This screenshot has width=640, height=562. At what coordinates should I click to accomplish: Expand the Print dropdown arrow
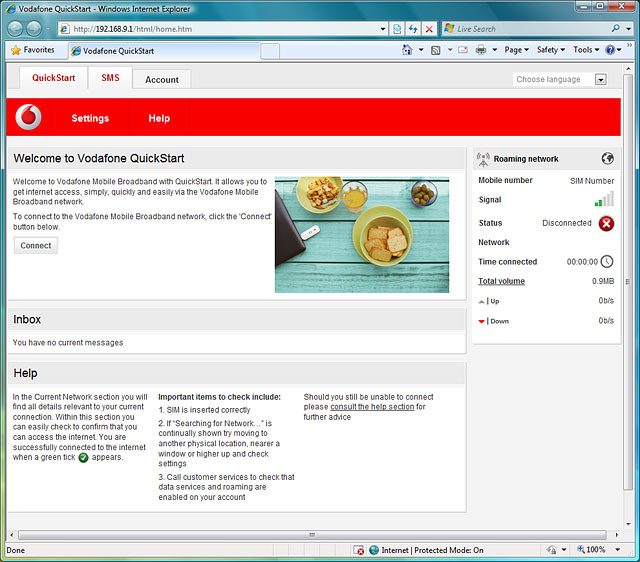tap(495, 50)
